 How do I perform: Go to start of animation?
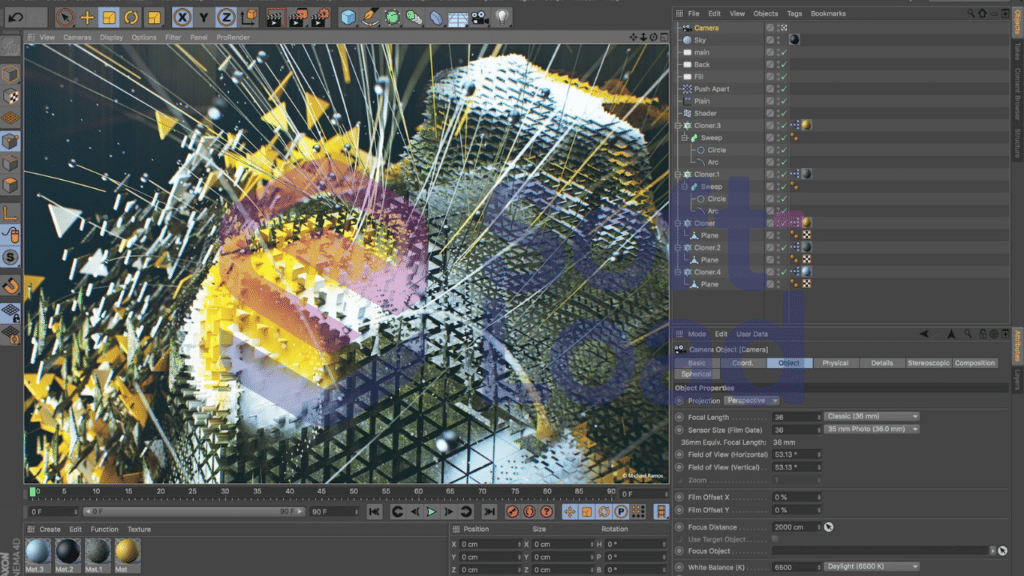374,512
